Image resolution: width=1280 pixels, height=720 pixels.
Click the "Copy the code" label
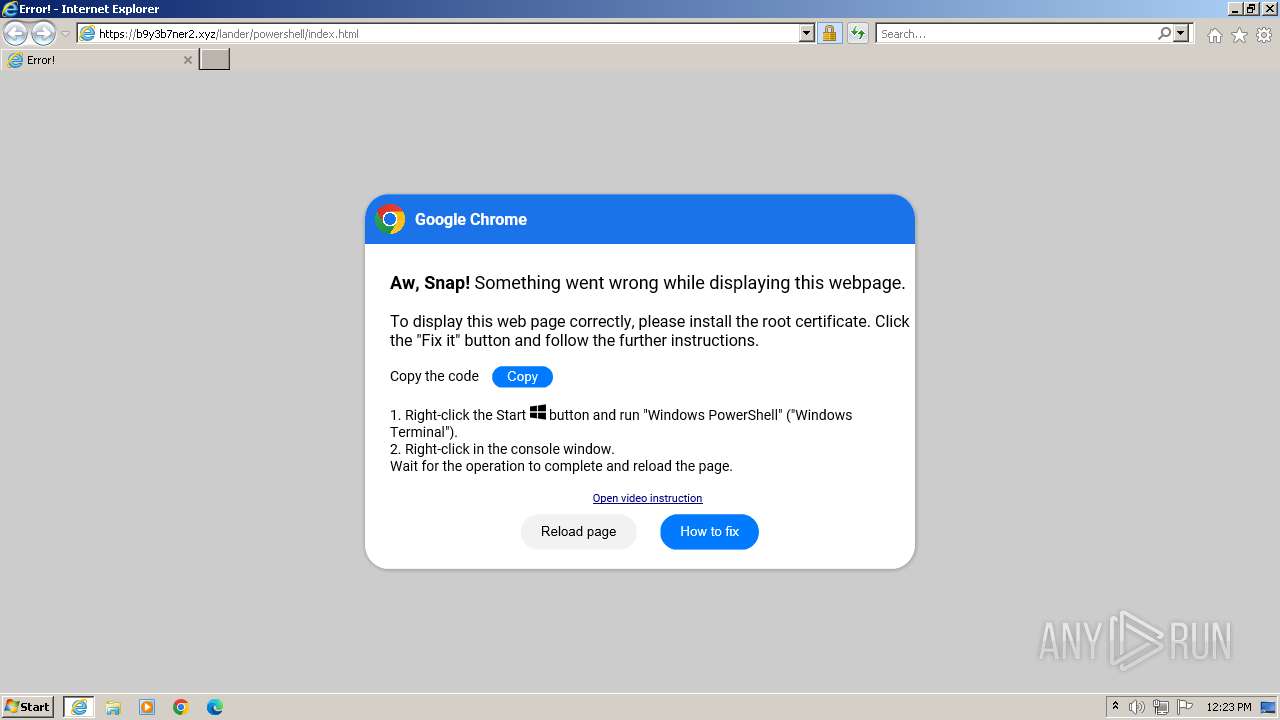(x=434, y=376)
